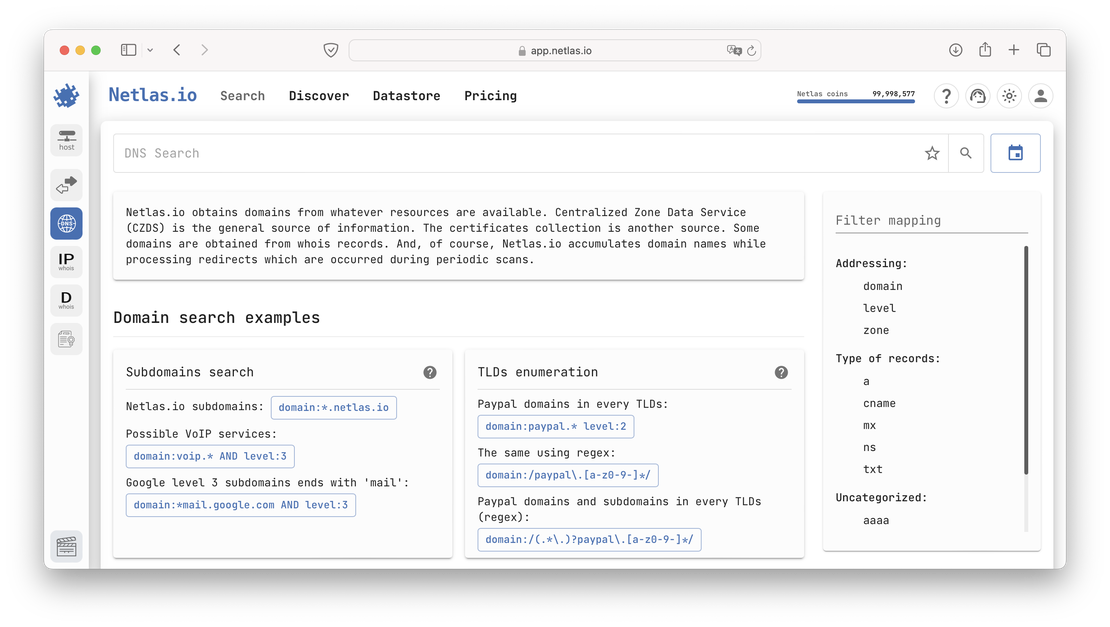Expand the Subdomains search help circle
Viewport: 1110px width, 627px height.
[430, 371]
